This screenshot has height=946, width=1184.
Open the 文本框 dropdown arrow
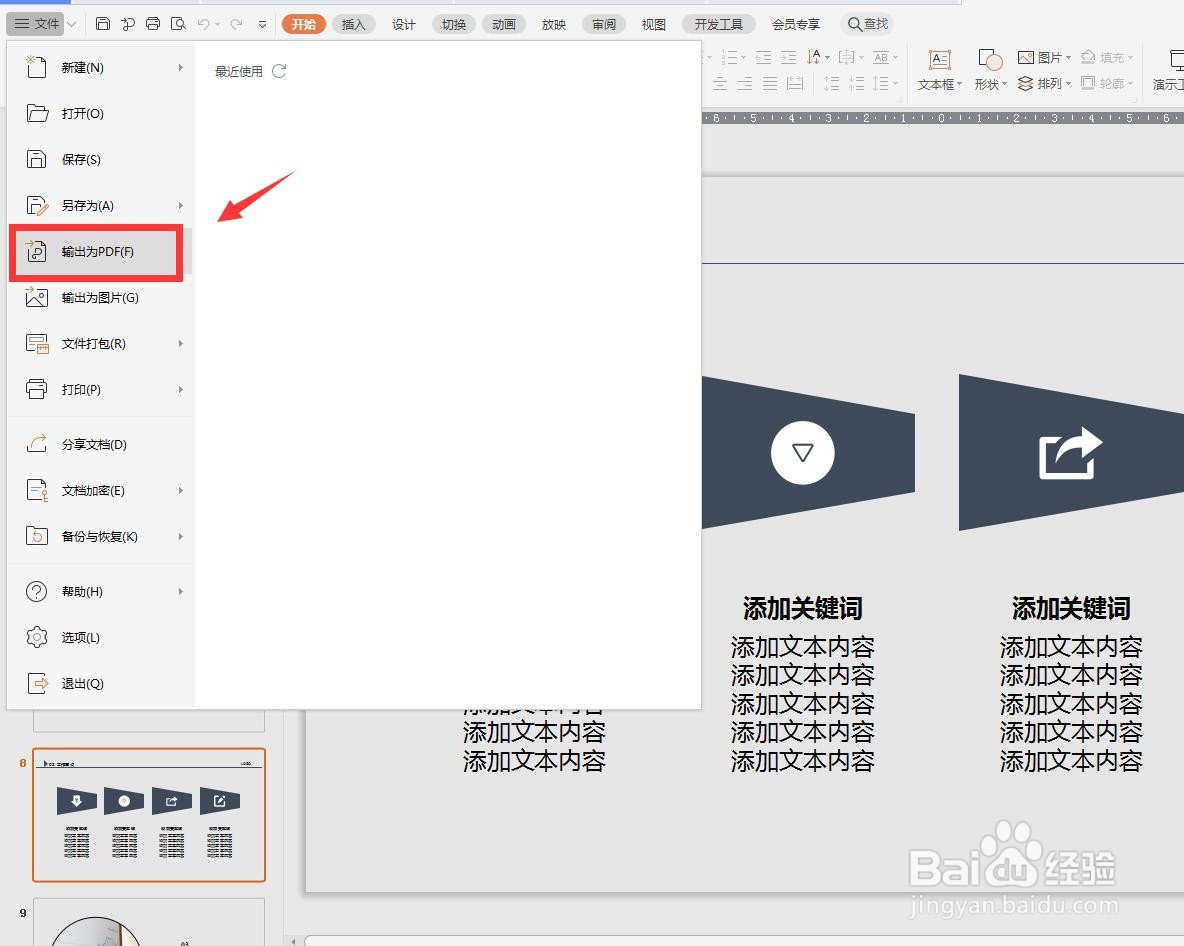tap(960, 85)
